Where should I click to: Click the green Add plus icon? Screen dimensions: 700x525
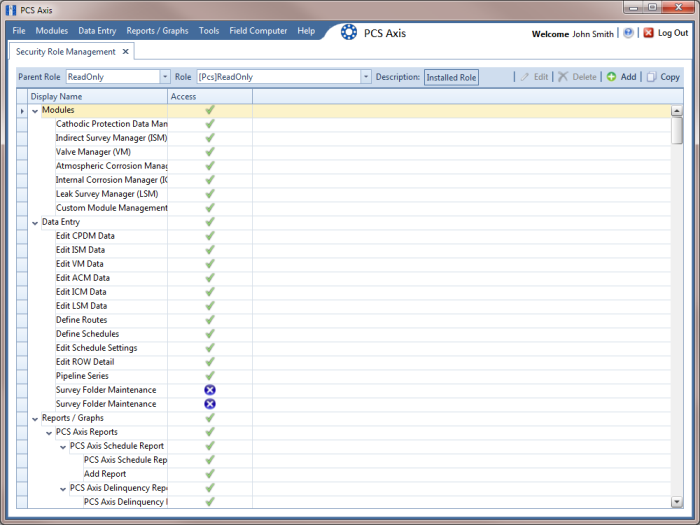[611, 77]
